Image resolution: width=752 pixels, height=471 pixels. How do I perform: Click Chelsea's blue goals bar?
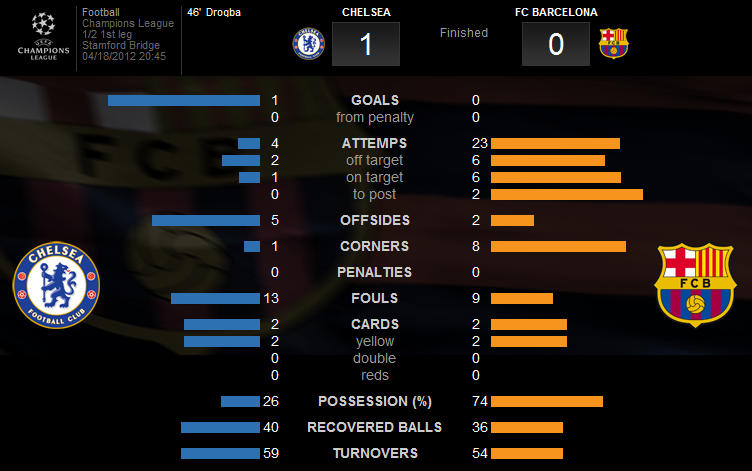pyautogui.click(x=184, y=100)
